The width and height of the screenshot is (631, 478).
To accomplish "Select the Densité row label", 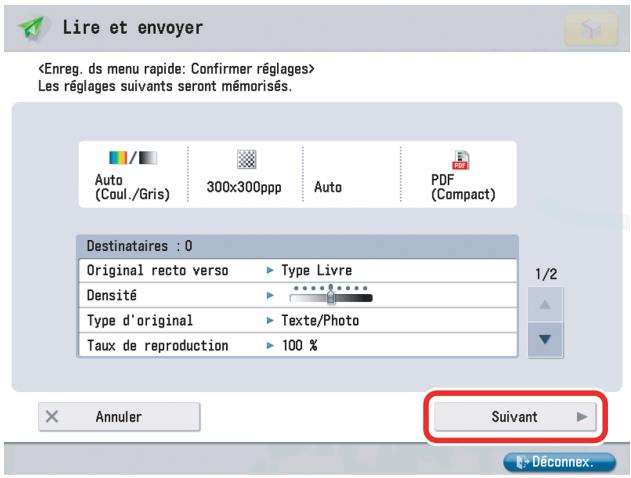I will pos(111,296).
